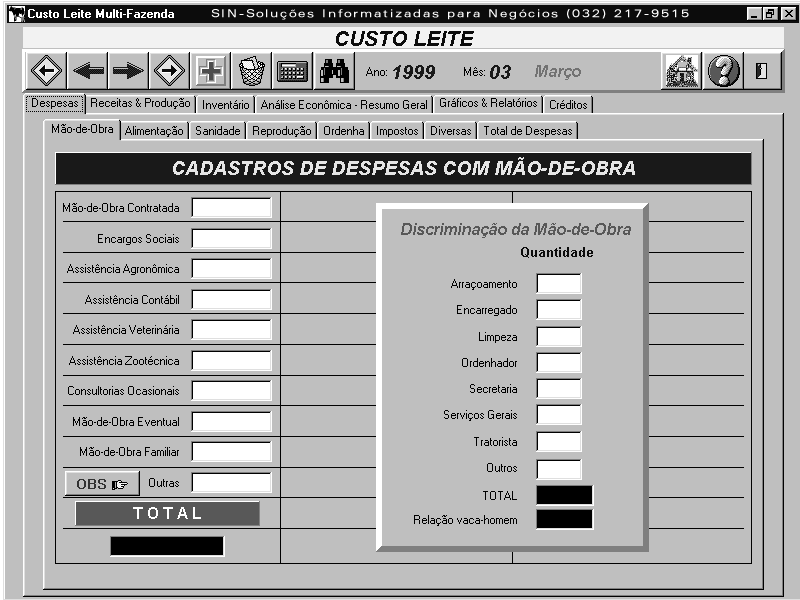The height and width of the screenshot is (600, 800).
Task: Select the Impostos sub-tab
Action: tap(397, 131)
